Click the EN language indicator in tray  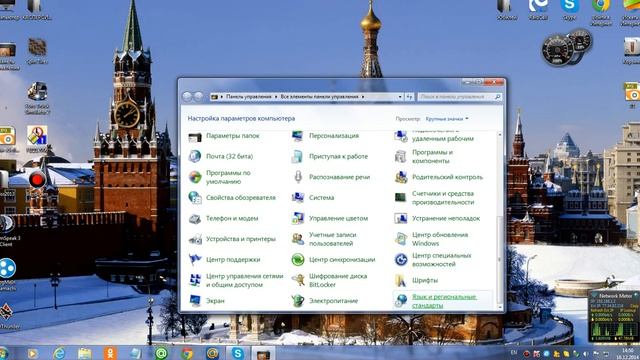coord(513,353)
